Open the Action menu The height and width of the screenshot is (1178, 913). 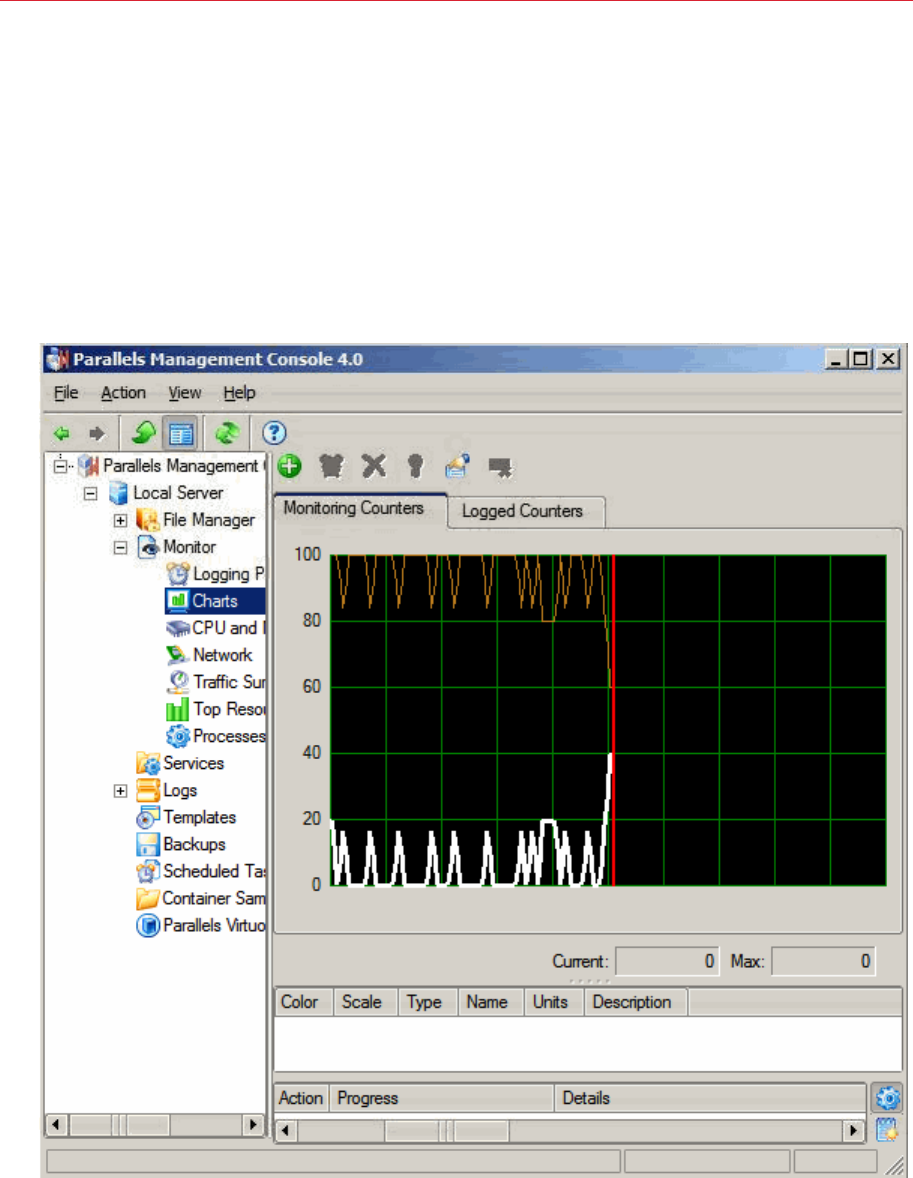[x=123, y=393]
